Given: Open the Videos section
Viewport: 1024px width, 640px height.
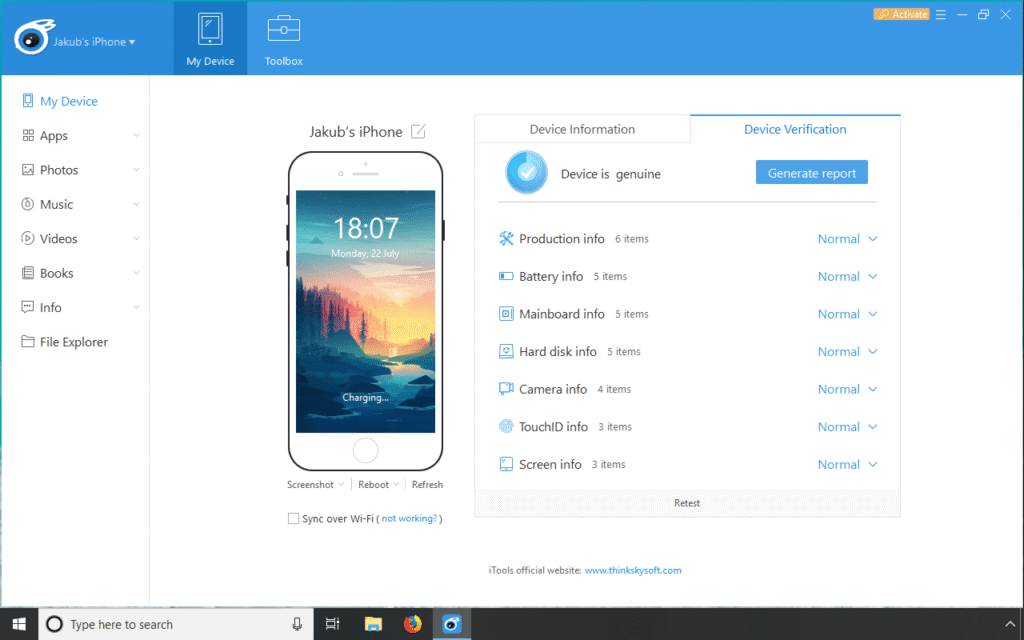Looking at the screenshot, I should 59,238.
